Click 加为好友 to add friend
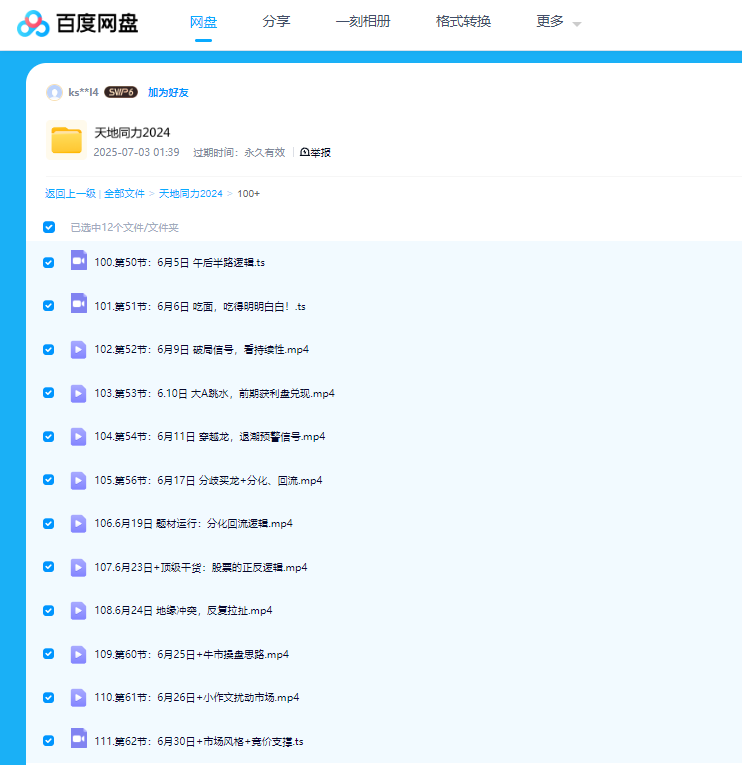This screenshot has height=765, width=742. [168, 92]
